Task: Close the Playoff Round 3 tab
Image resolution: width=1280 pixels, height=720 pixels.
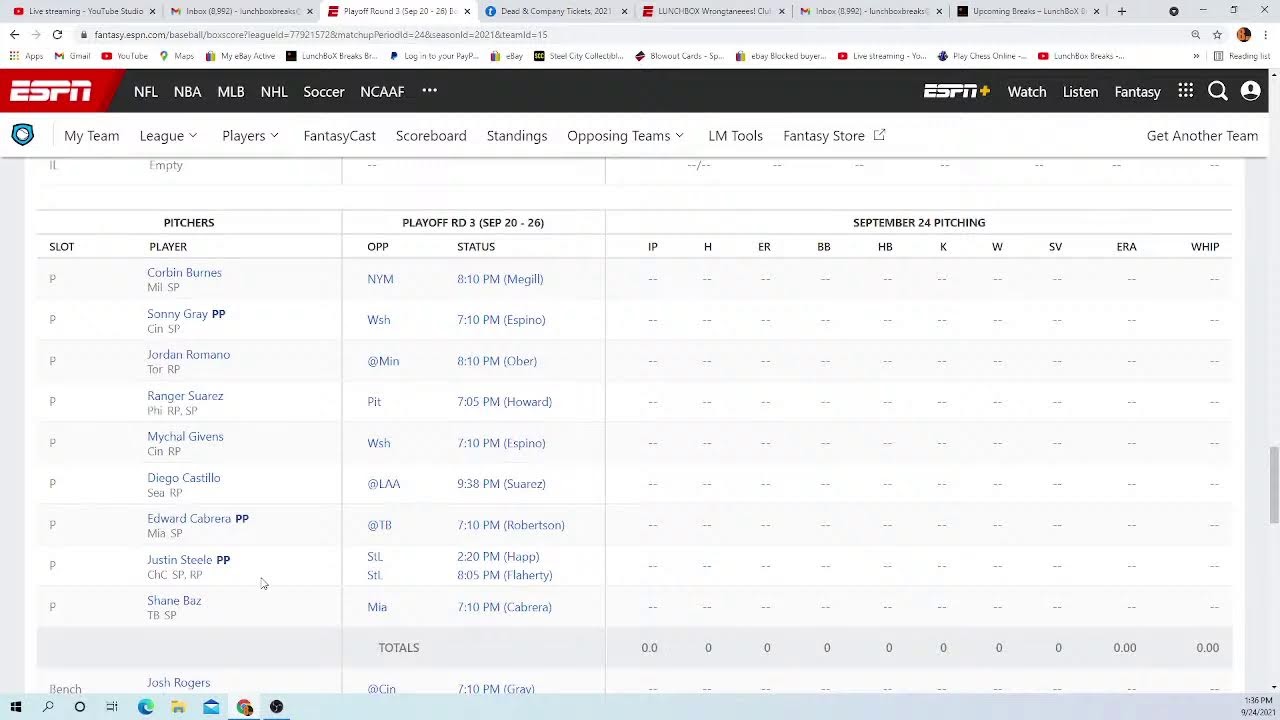Action: 467,11
